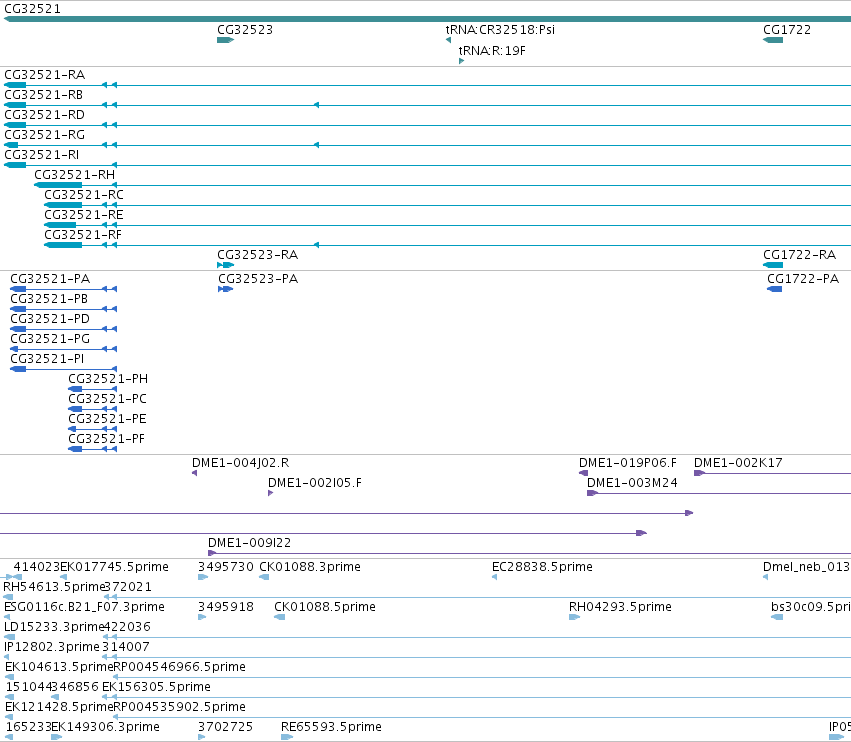Click protein label CG32523-PA
The width and height of the screenshot is (851, 742).
[258, 278]
